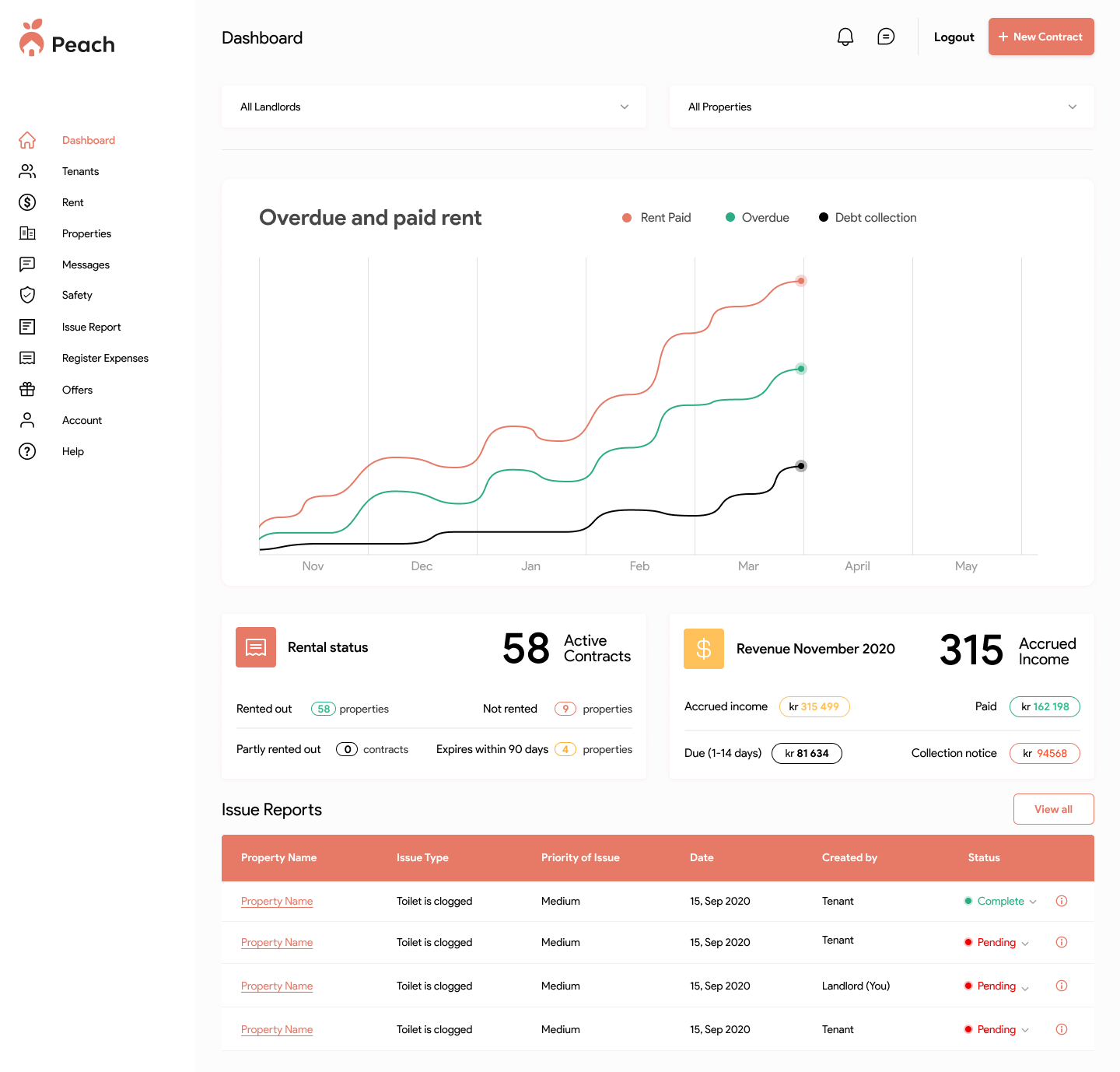The height and width of the screenshot is (1072, 1120).
Task: Click the notification bell icon
Action: [845, 37]
